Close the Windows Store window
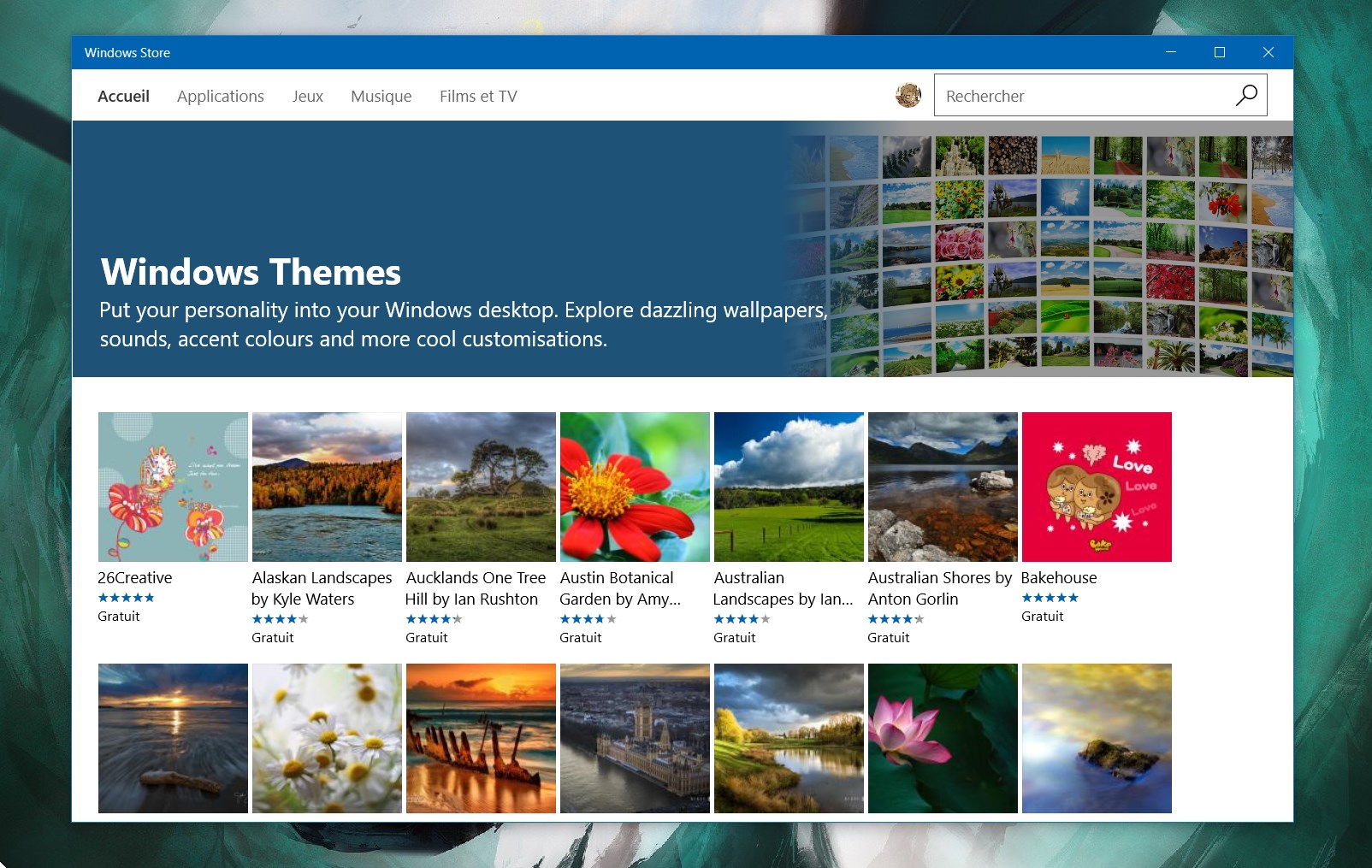This screenshot has height=868, width=1372. pyautogui.click(x=1269, y=52)
